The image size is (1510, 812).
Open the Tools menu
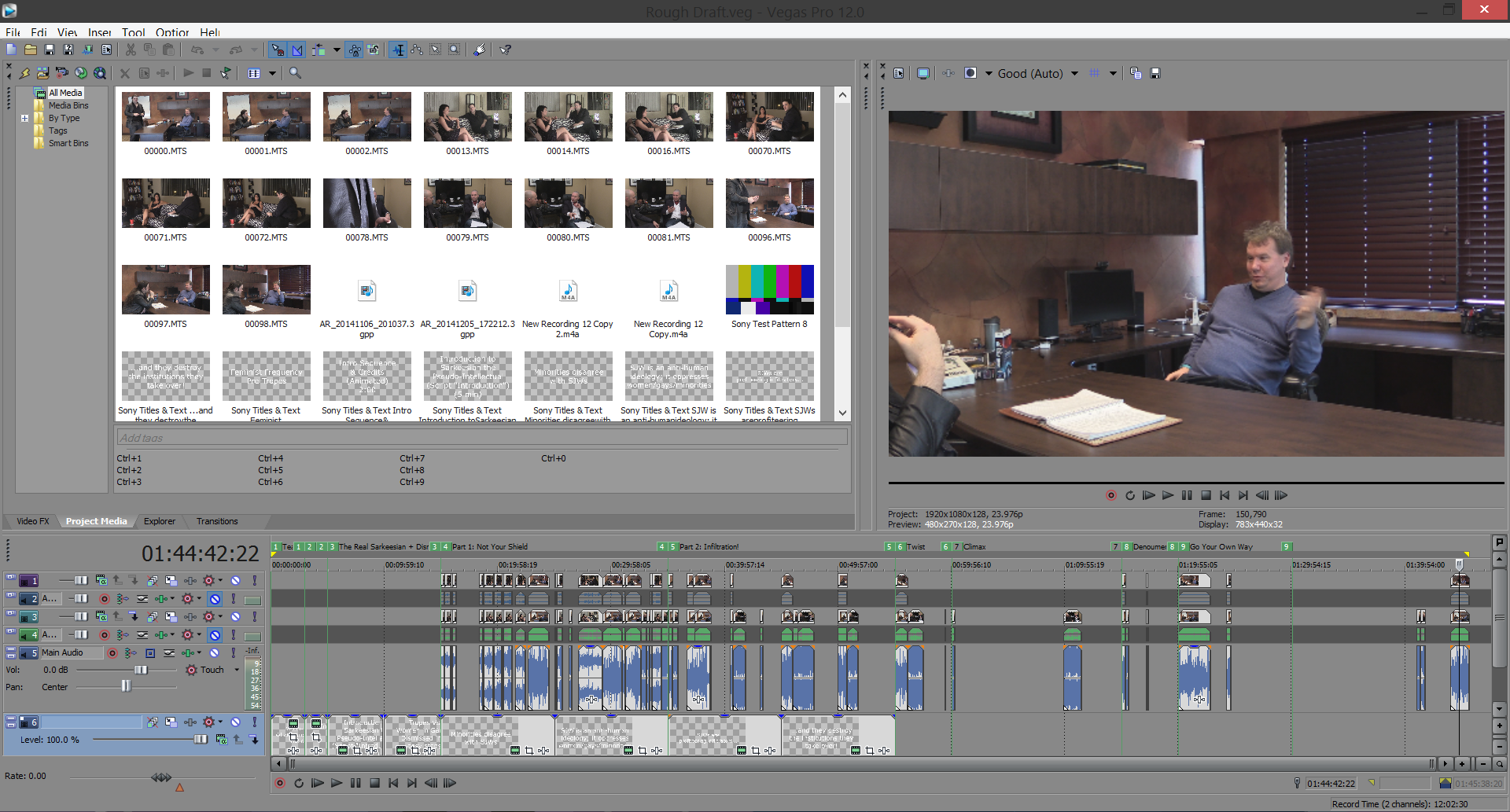[133, 32]
